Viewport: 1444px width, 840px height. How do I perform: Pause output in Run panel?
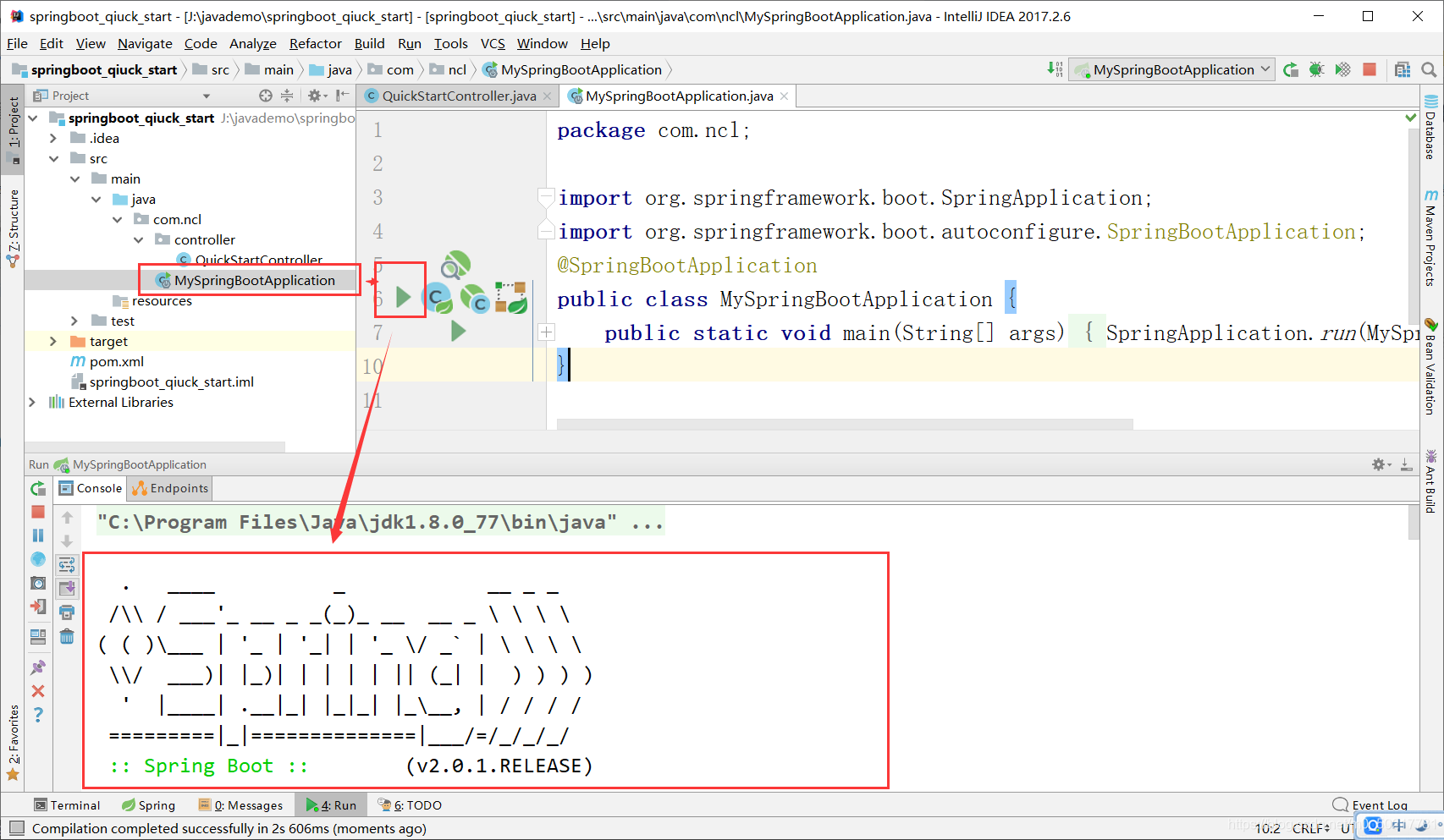[38, 535]
